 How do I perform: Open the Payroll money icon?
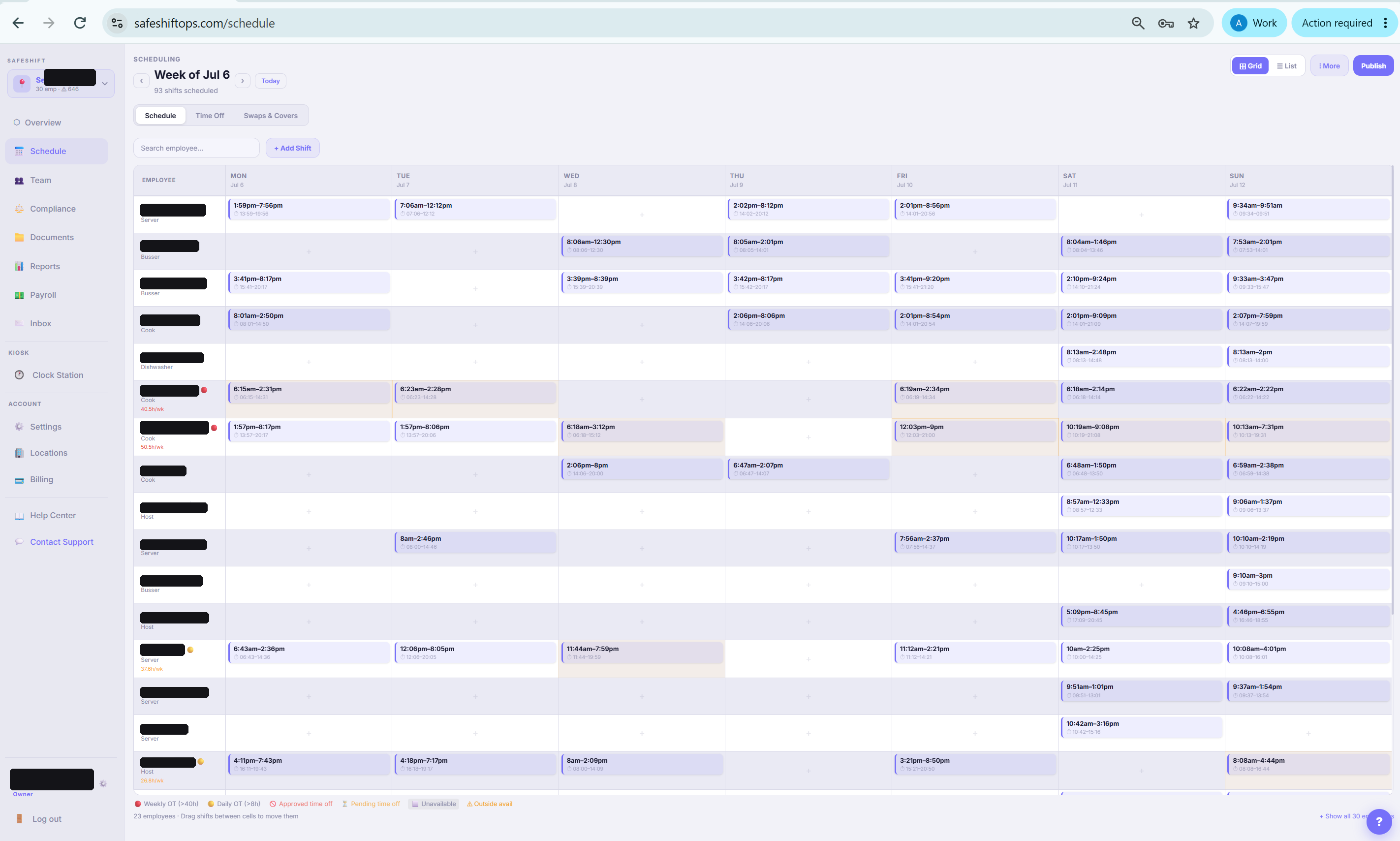19,295
